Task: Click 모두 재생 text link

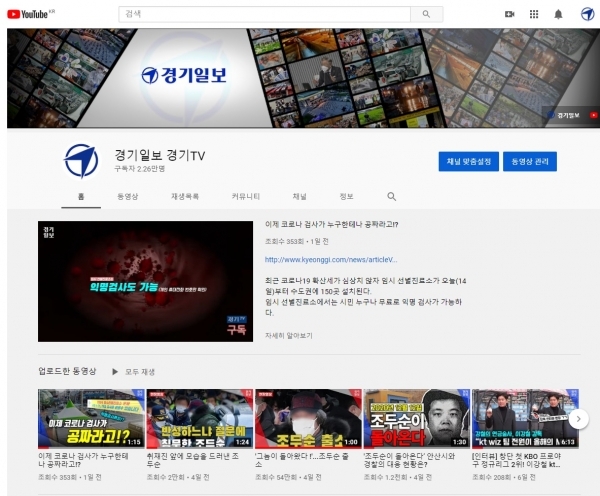Action: [x=140, y=372]
